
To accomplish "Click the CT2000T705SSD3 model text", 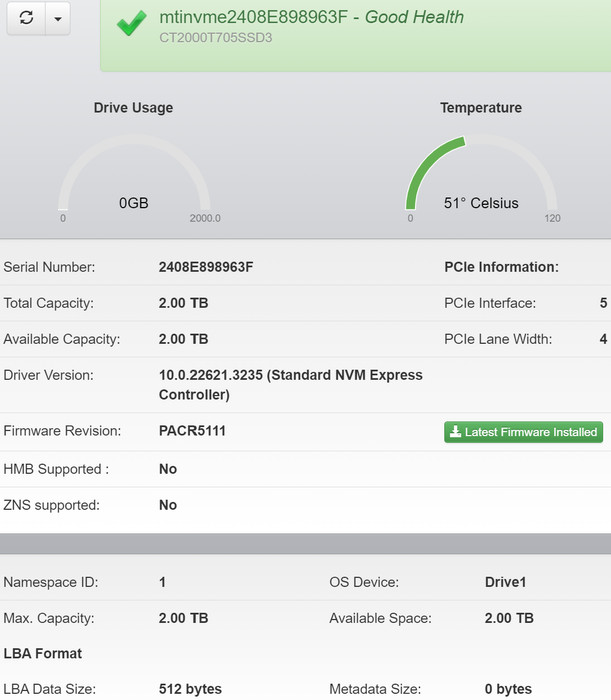I will click(x=216, y=38).
